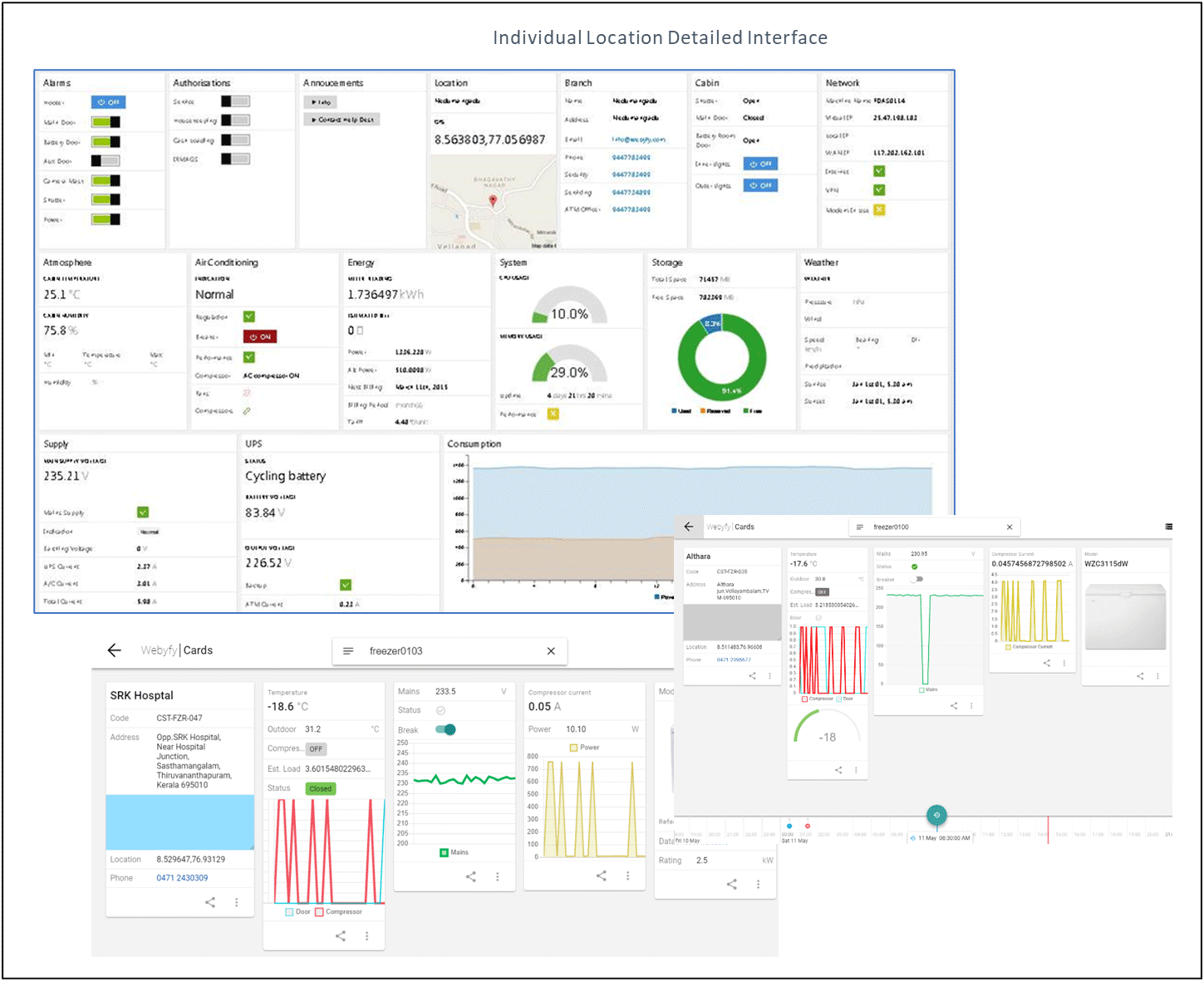Open more options on Rating 2.5 kW card
Screen dimensions: 1204x981
coord(759,885)
